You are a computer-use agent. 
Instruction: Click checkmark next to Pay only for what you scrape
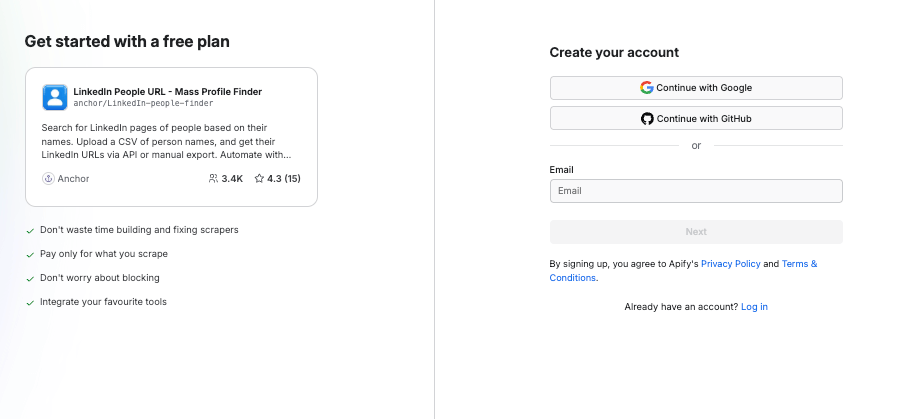[x=30, y=254]
